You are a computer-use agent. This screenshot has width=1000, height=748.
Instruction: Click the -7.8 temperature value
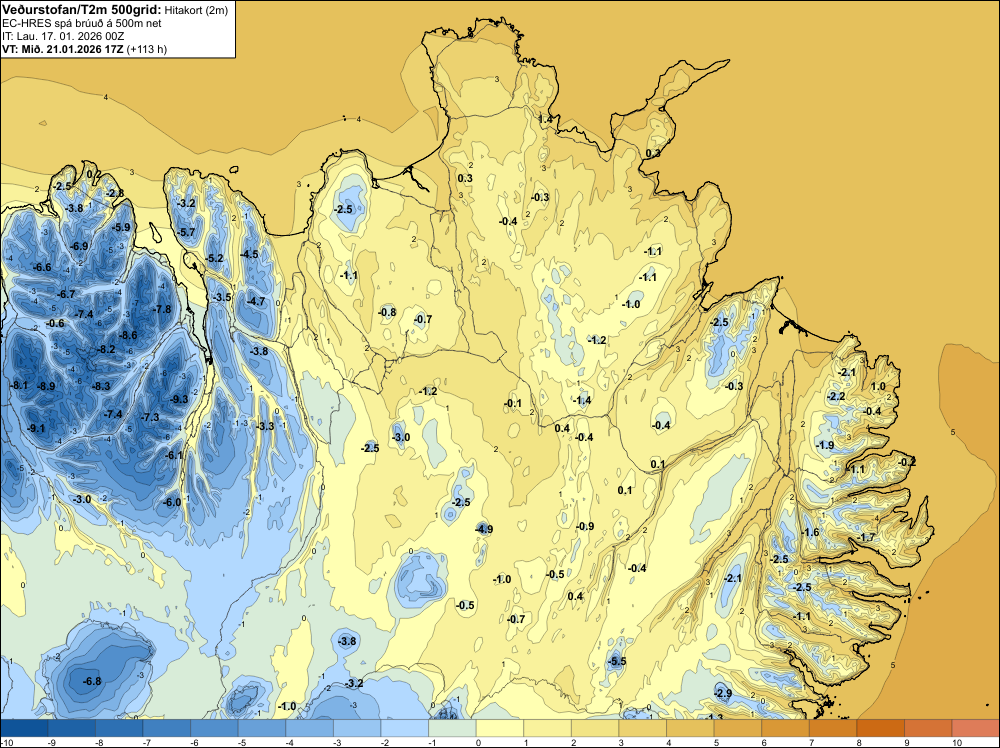(x=163, y=309)
